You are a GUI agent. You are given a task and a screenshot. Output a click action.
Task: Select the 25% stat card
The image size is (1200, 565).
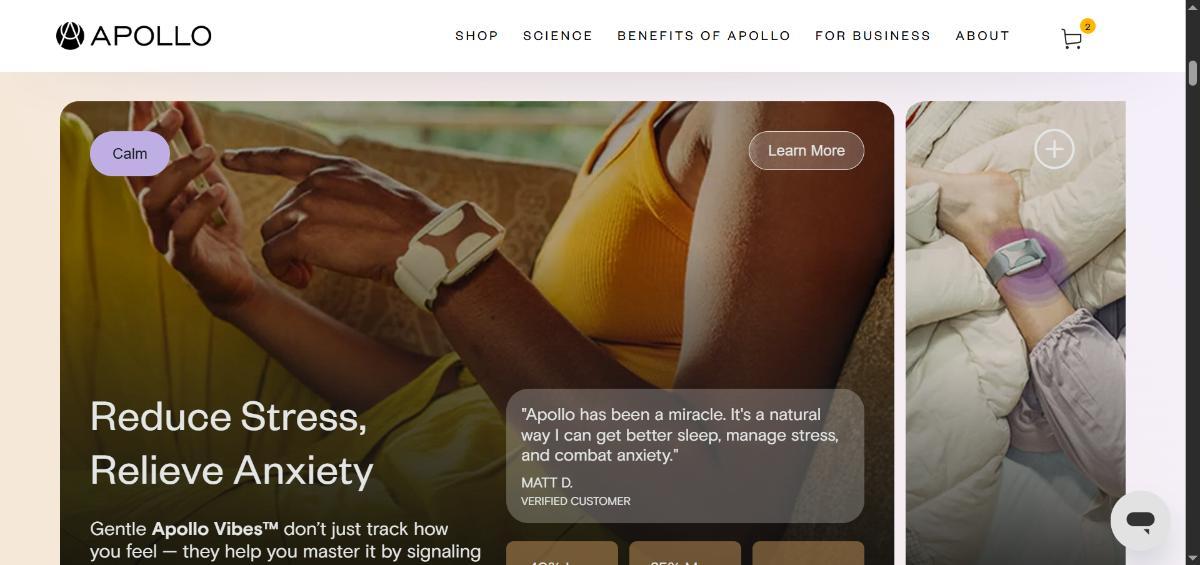[x=685, y=553]
